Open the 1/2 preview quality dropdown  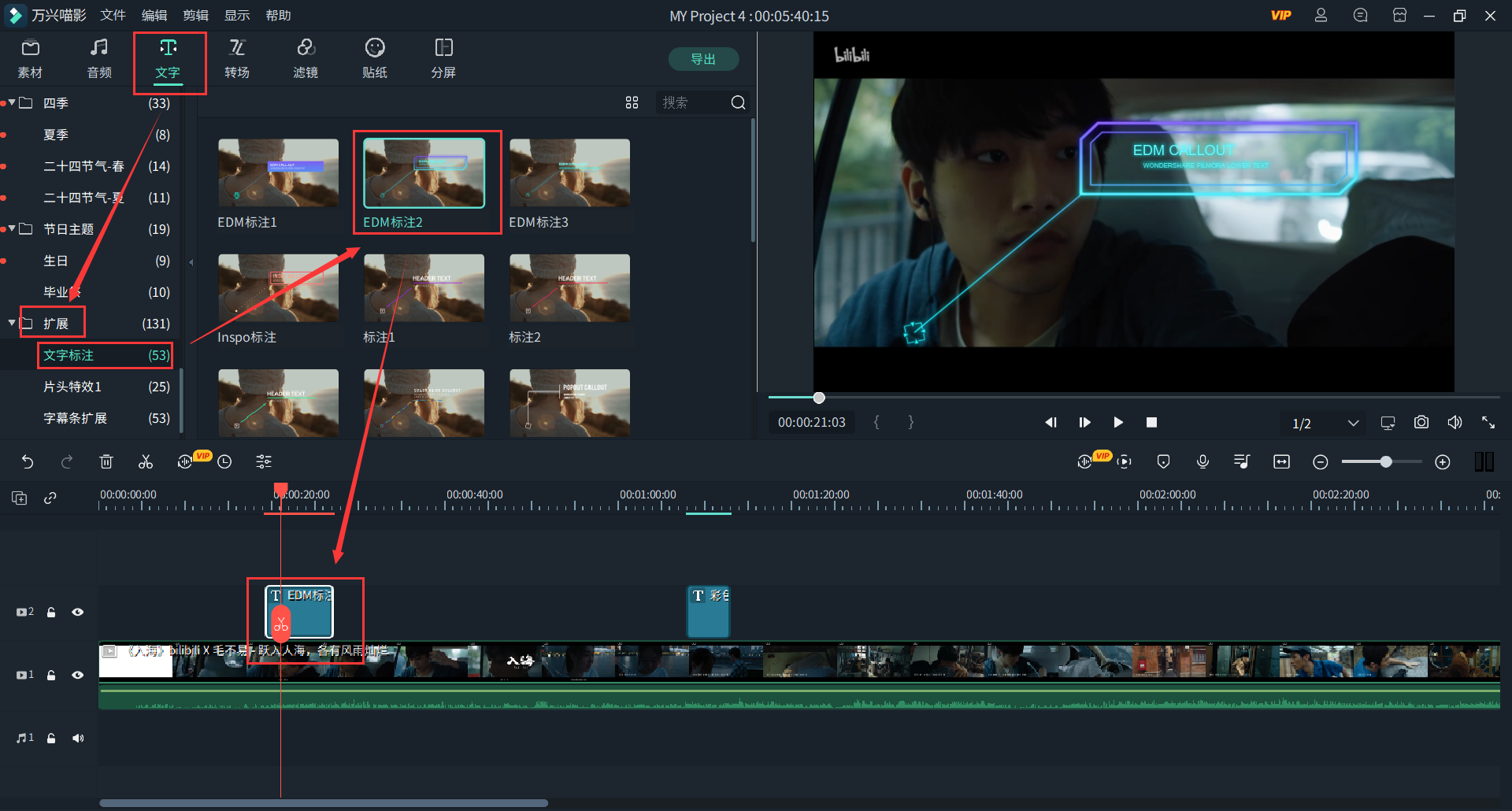point(1353,423)
